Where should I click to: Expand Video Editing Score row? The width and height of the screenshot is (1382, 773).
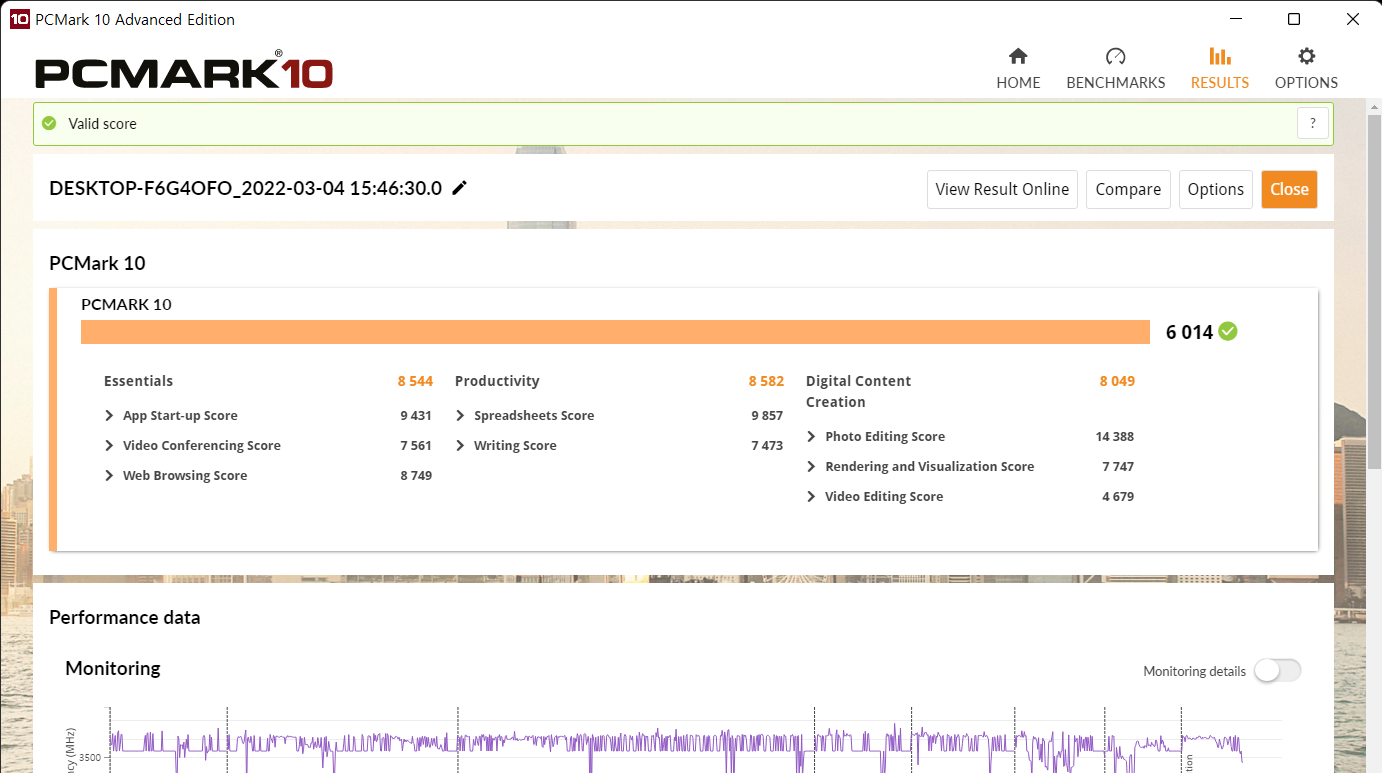point(812,497)
